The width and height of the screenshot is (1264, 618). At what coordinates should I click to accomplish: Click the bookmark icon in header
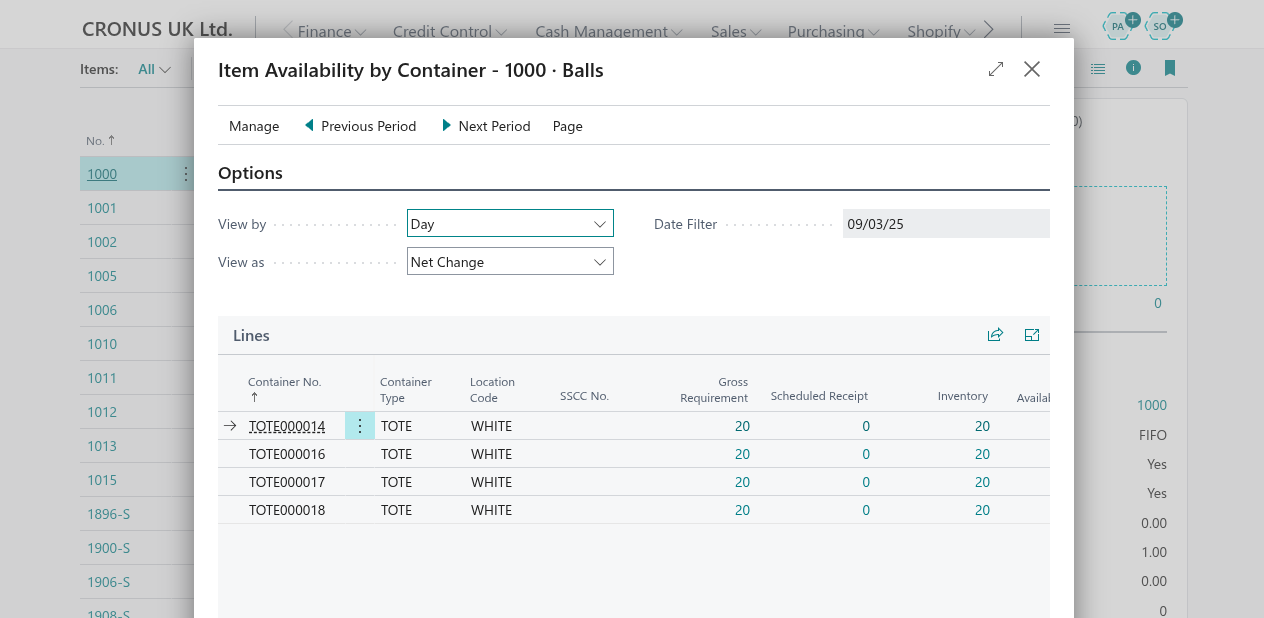click(1169, 68)
